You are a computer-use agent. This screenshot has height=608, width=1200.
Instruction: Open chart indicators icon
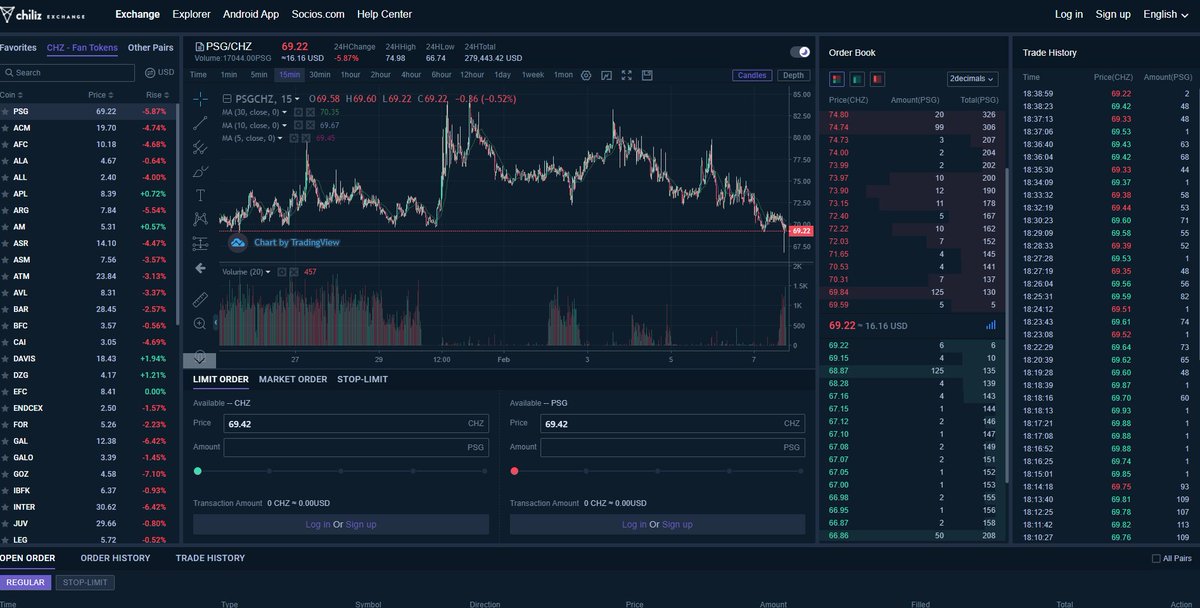608,75
